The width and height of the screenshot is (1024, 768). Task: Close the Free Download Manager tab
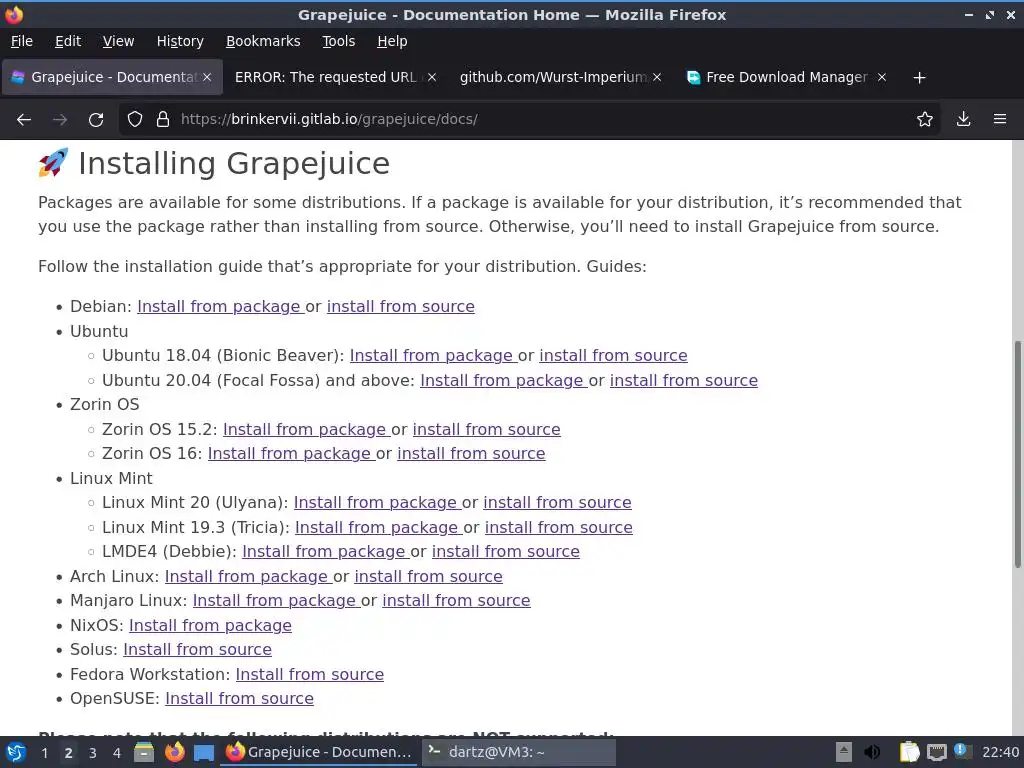(x=882, y=77)
